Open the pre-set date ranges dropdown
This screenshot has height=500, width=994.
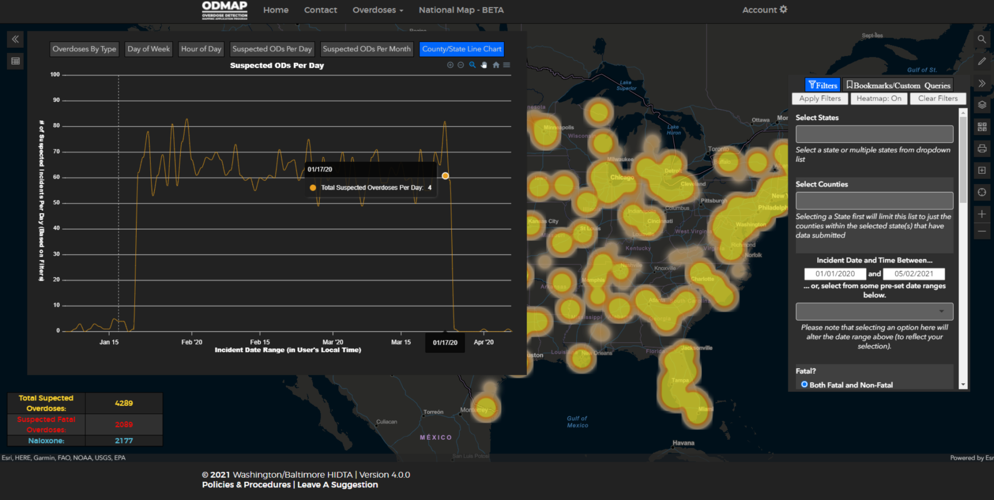coord(874,311)
